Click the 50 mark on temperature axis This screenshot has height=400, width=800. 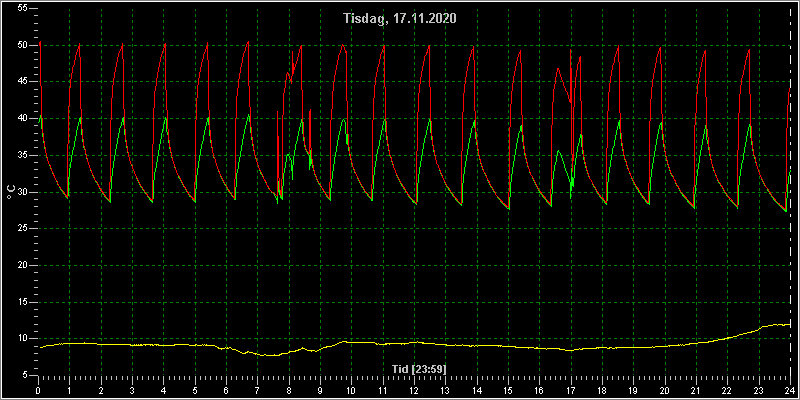pos(21,45)
